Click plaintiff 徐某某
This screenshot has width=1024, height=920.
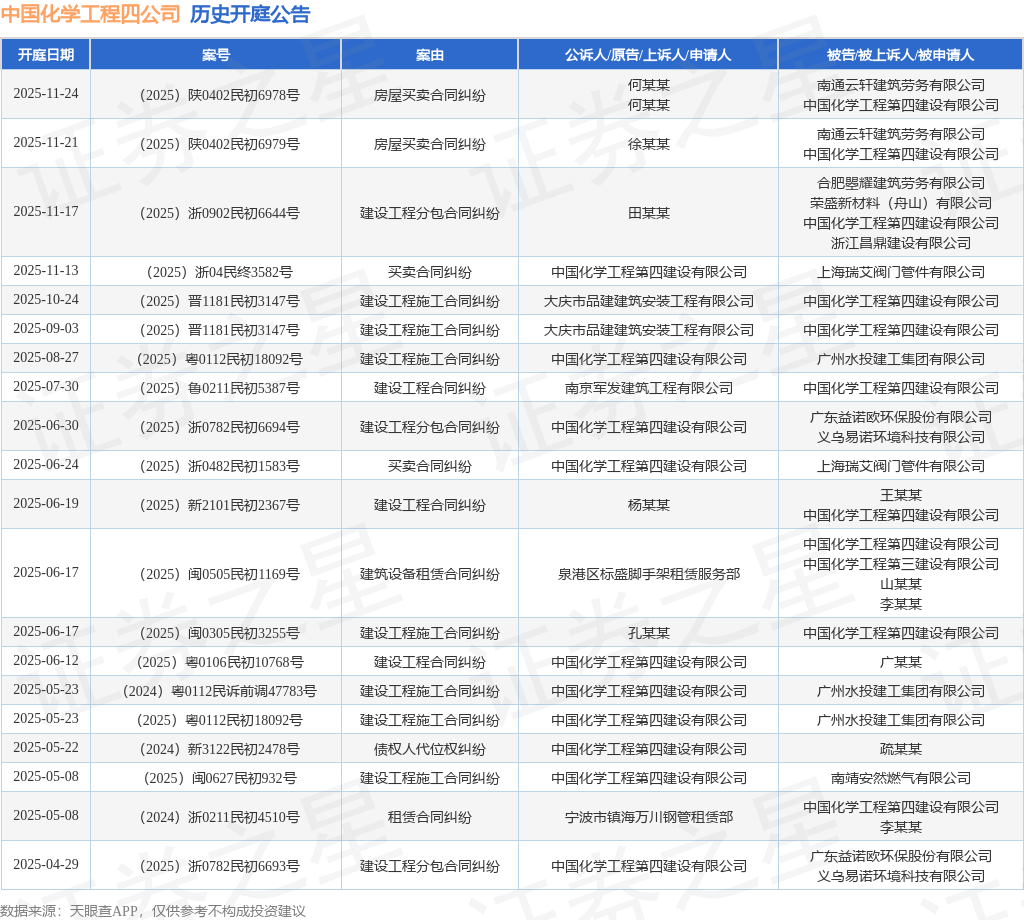coord(648,144)
